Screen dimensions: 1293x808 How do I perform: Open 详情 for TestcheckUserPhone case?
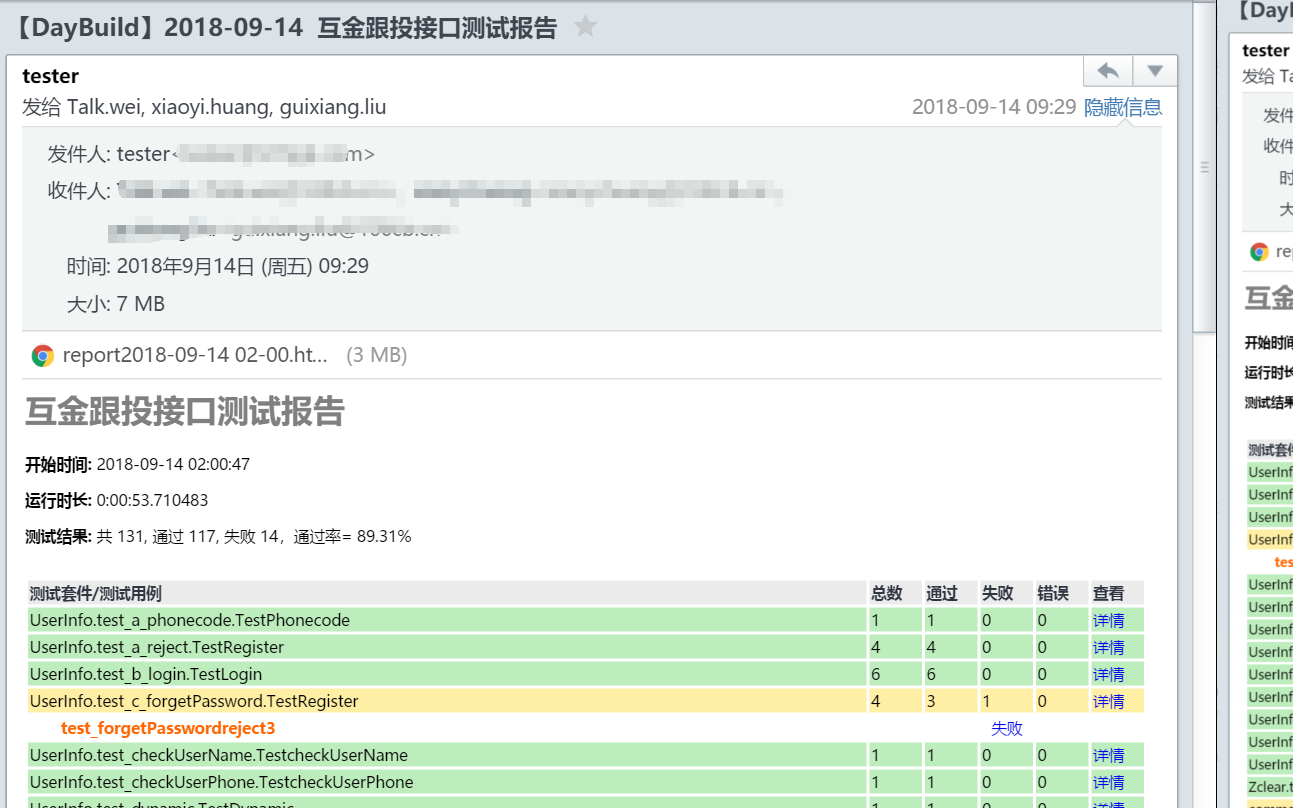(x=1111, y=782)
